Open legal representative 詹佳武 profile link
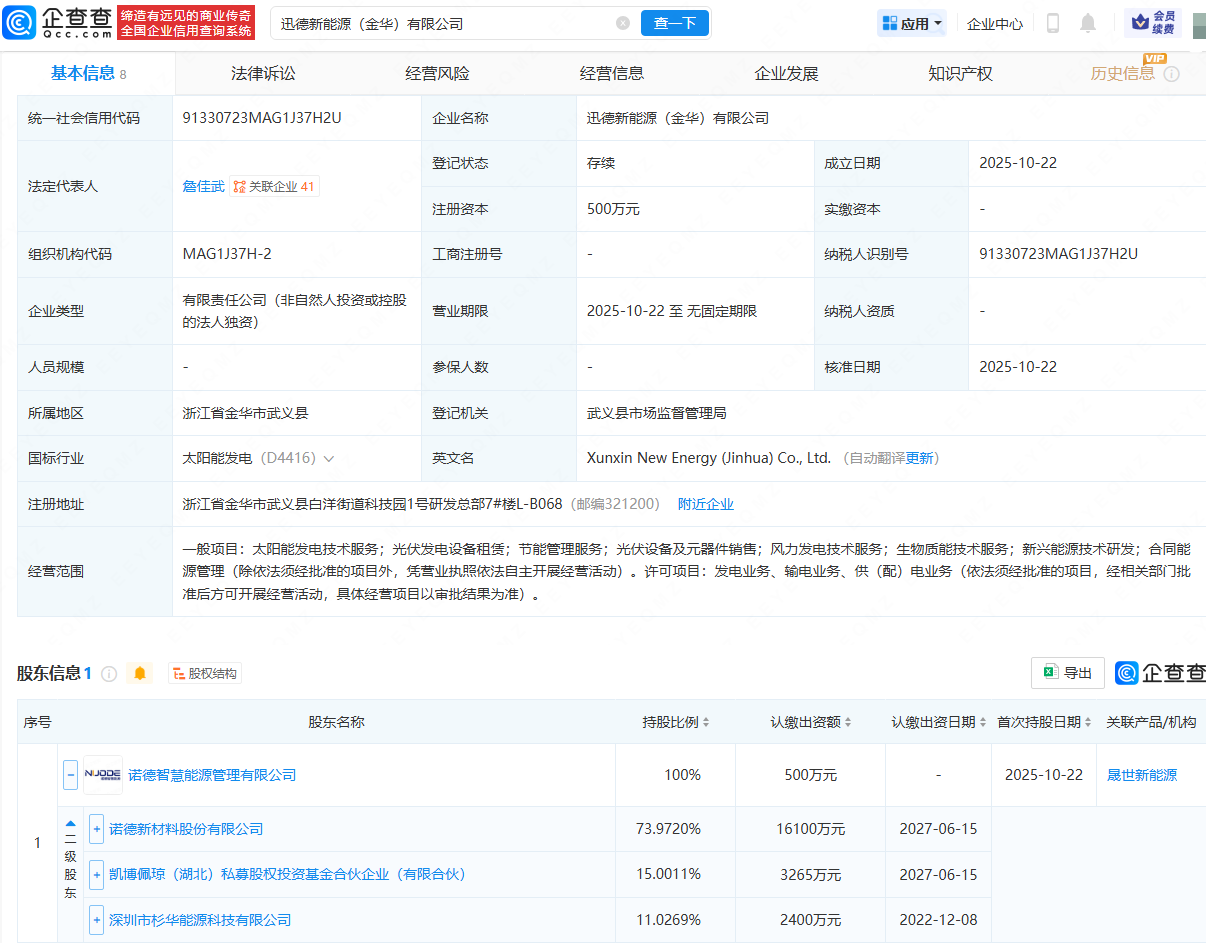Viewport: 1206px width, 943px height. (203, 185)
